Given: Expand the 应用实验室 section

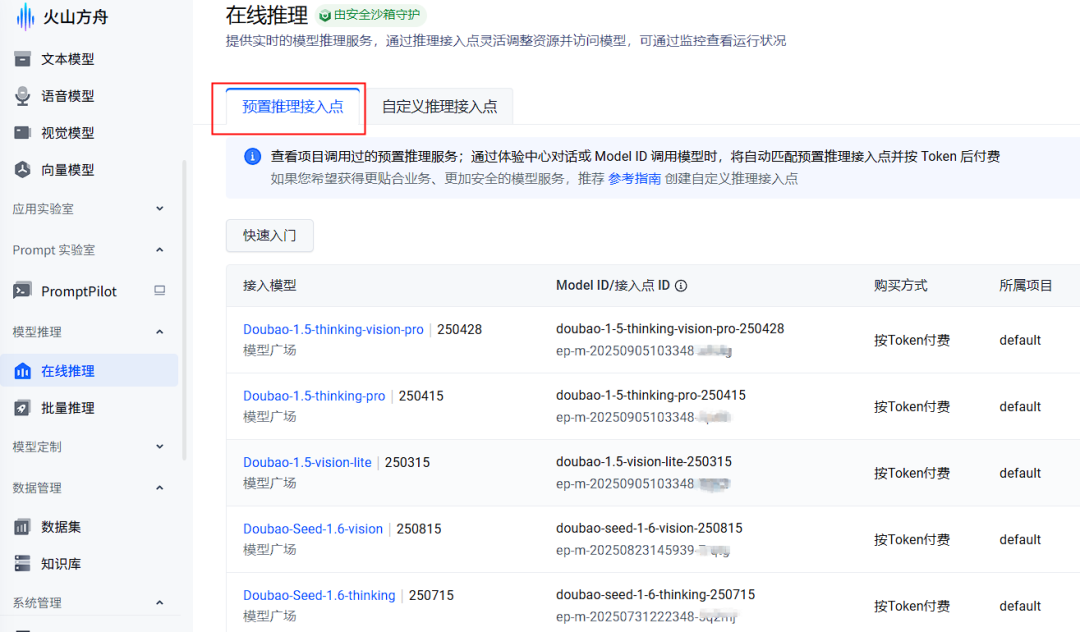Looking at the screenshot, I should 160,209.
